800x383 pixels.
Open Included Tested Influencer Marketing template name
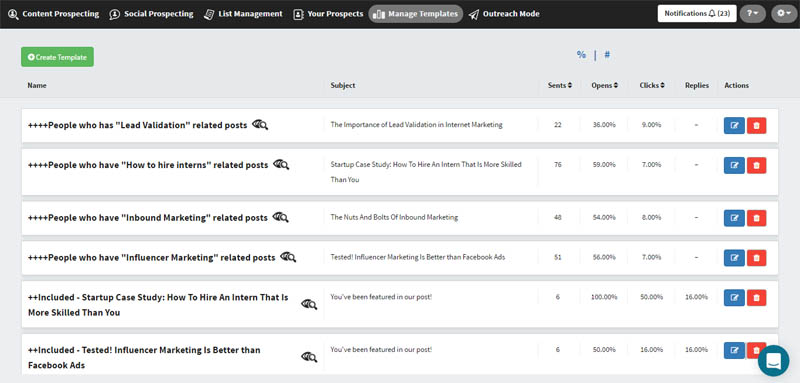click(144, 358)
